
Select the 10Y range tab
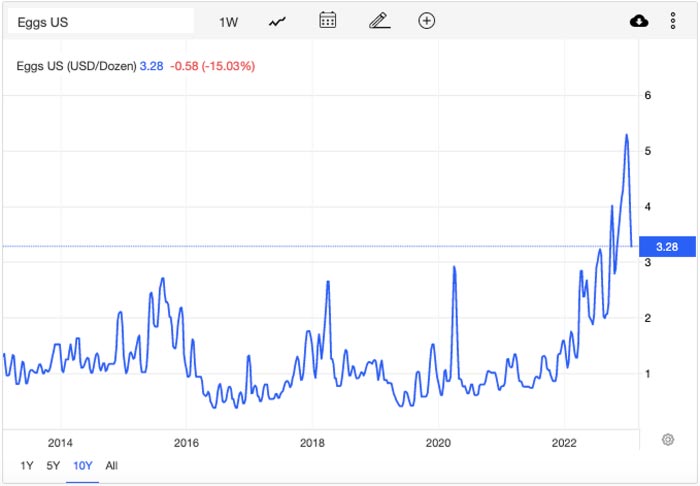(83, 465)
